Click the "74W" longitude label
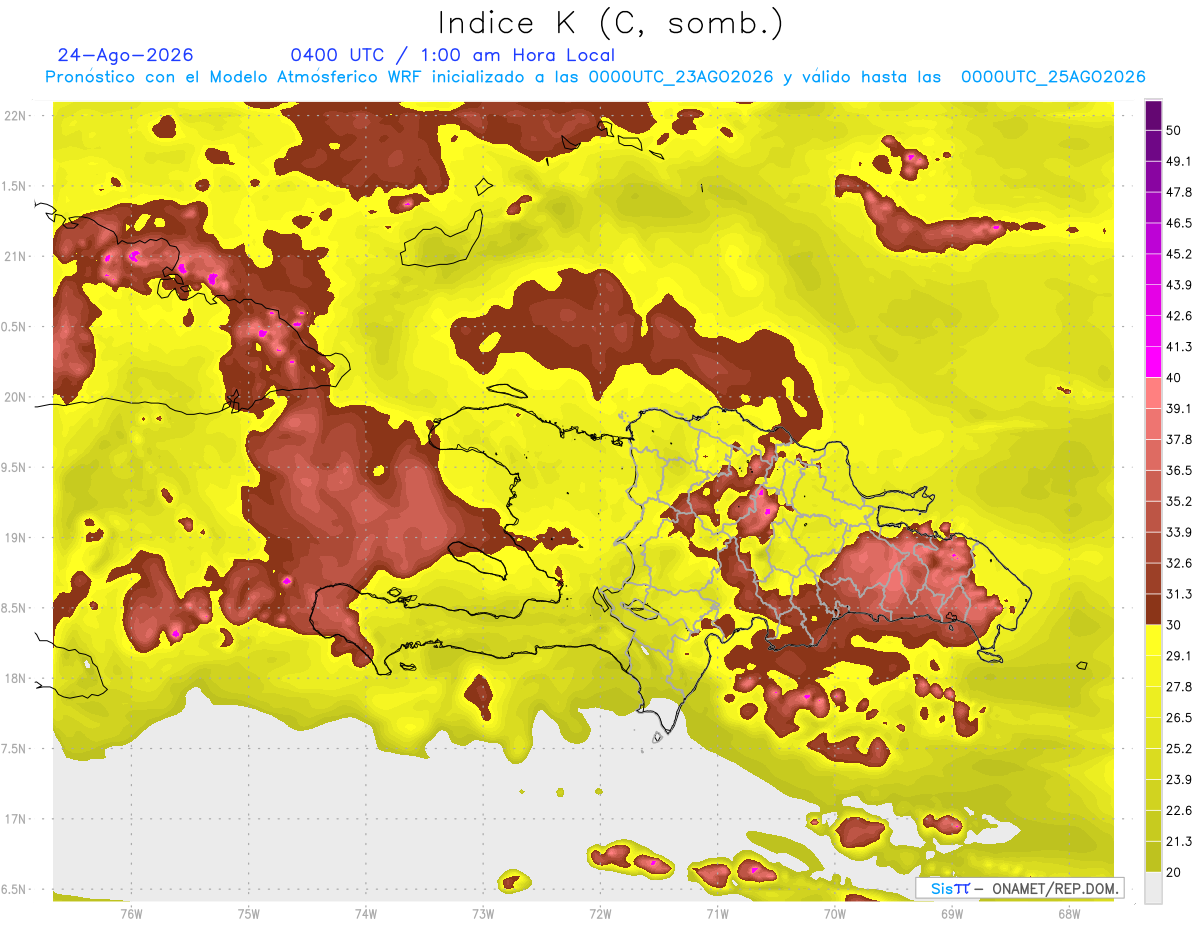Viewport: 1200px width, 927px height. pyautogui.click(x=366, y=913)
